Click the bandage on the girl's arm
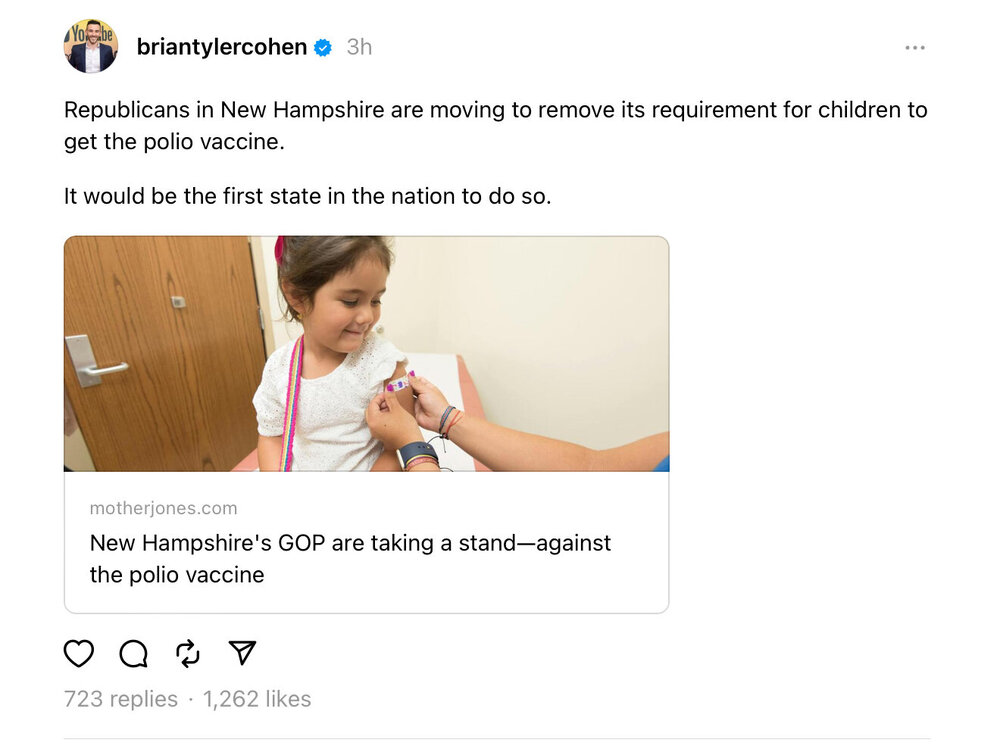This screenshot has height=746, width=1000. click(x=399, y=384)
